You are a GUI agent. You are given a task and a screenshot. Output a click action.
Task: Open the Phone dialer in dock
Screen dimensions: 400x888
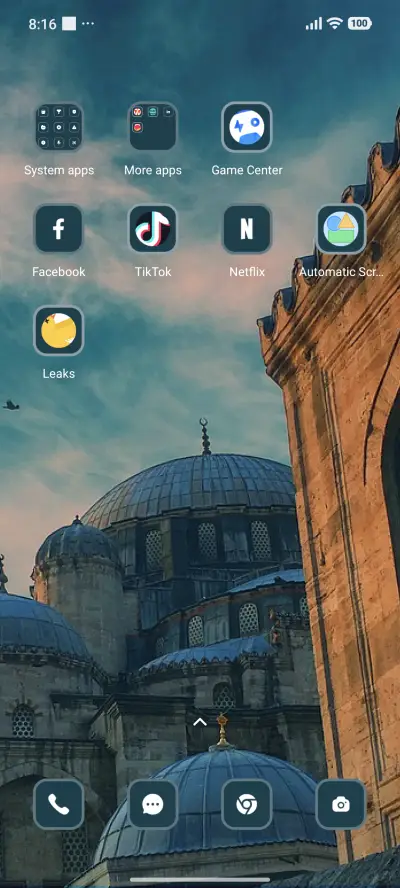click(59, 804)
